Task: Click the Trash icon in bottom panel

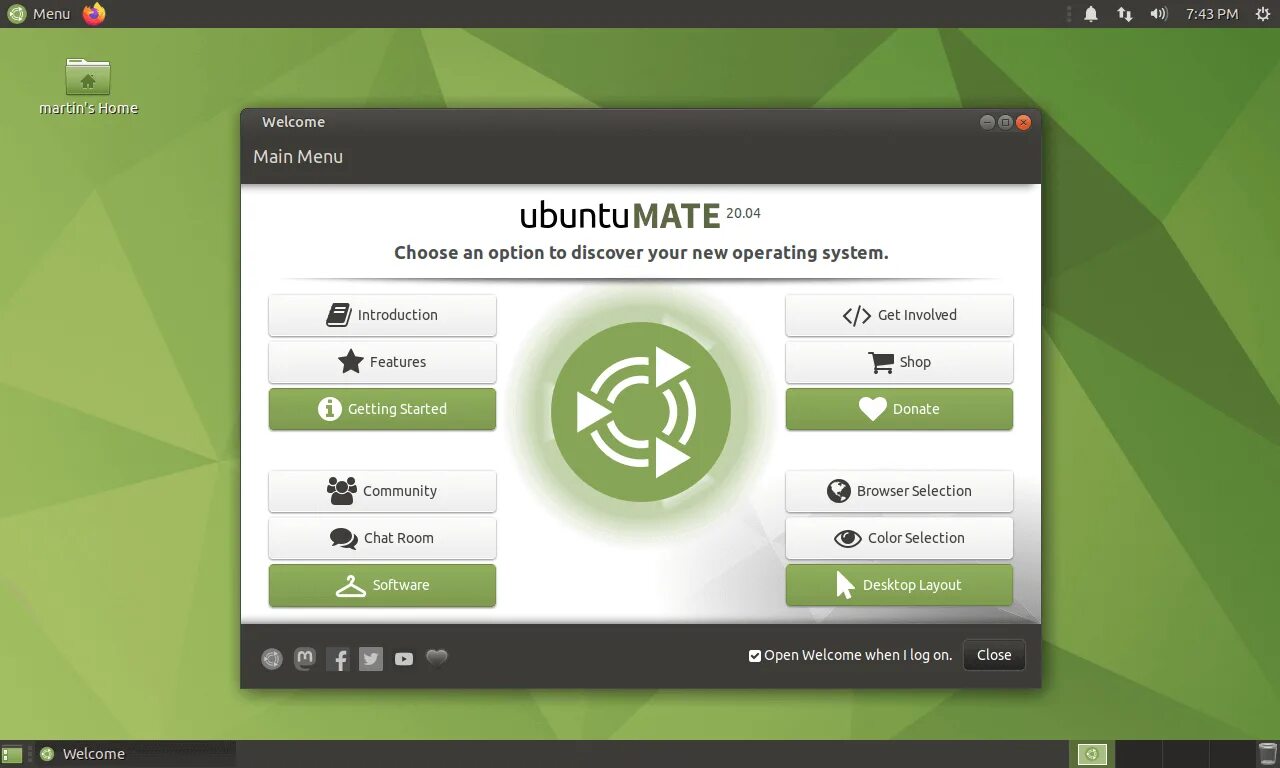Action: point(1267,754)
